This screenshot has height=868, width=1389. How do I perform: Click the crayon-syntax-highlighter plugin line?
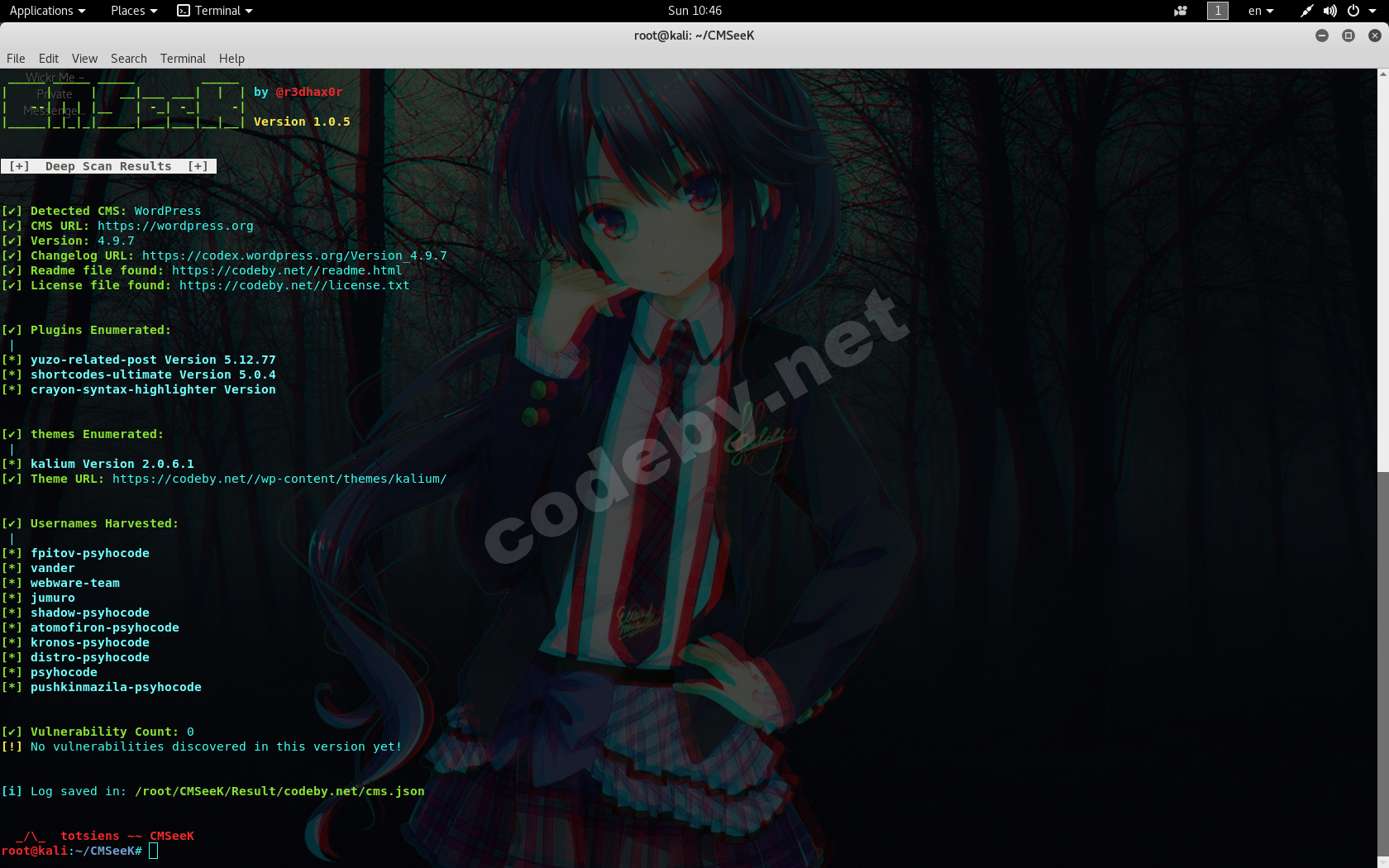pyautogui.click(x=138, y=389)
